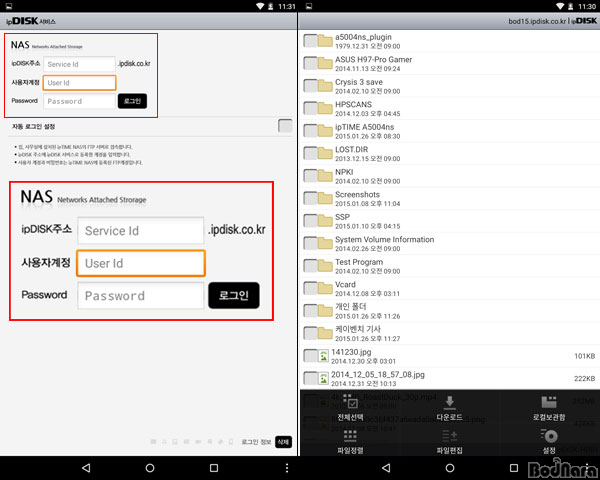
Task: Open the 케이벤치 기사 folder name
Action: tap(358, 329)
